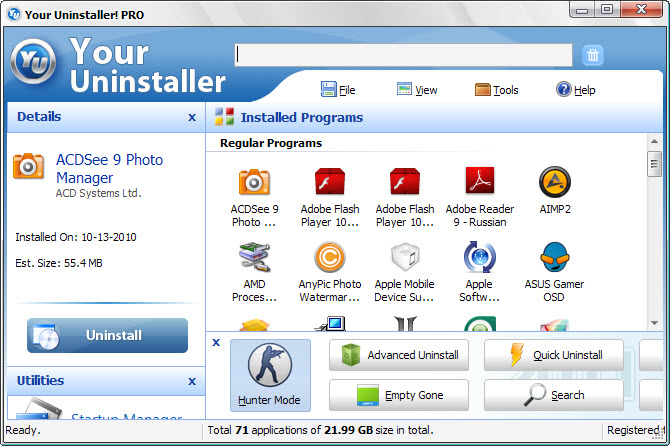Click the trash icon beside search box

pyautogui.click(x=593, y=55)
